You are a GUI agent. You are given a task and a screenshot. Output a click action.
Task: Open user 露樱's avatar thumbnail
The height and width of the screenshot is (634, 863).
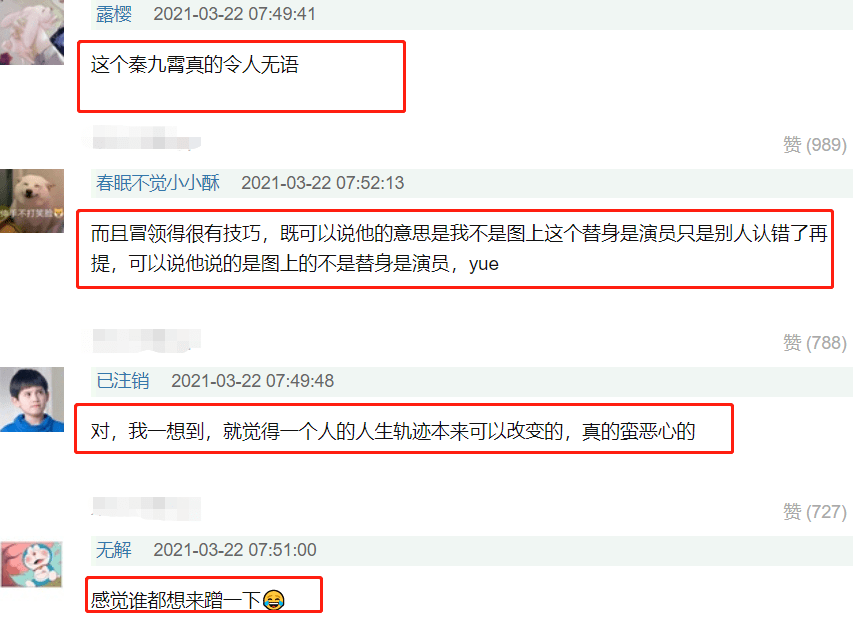point(32,32)
